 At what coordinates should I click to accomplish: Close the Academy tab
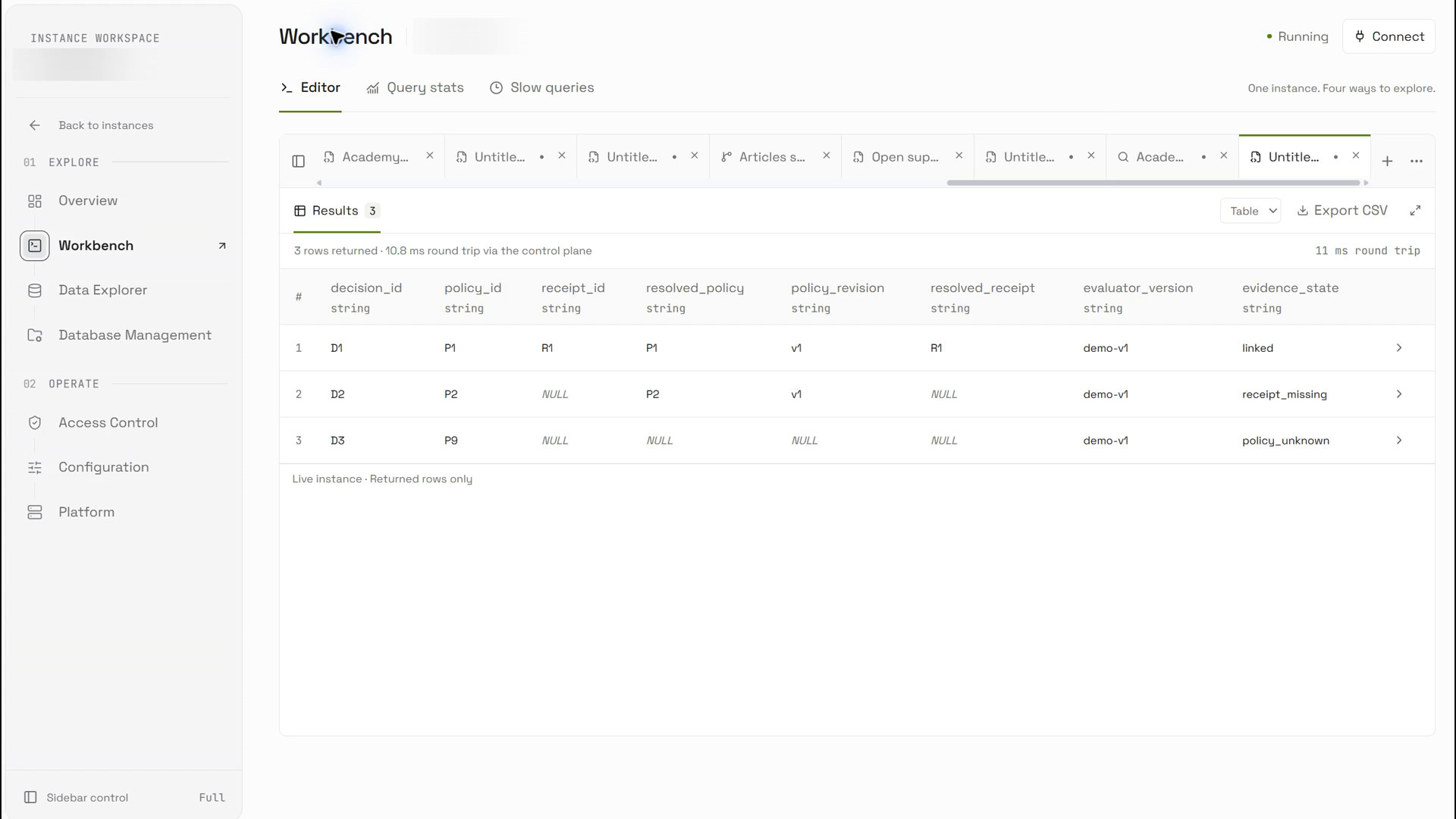(x=430, y=155)
